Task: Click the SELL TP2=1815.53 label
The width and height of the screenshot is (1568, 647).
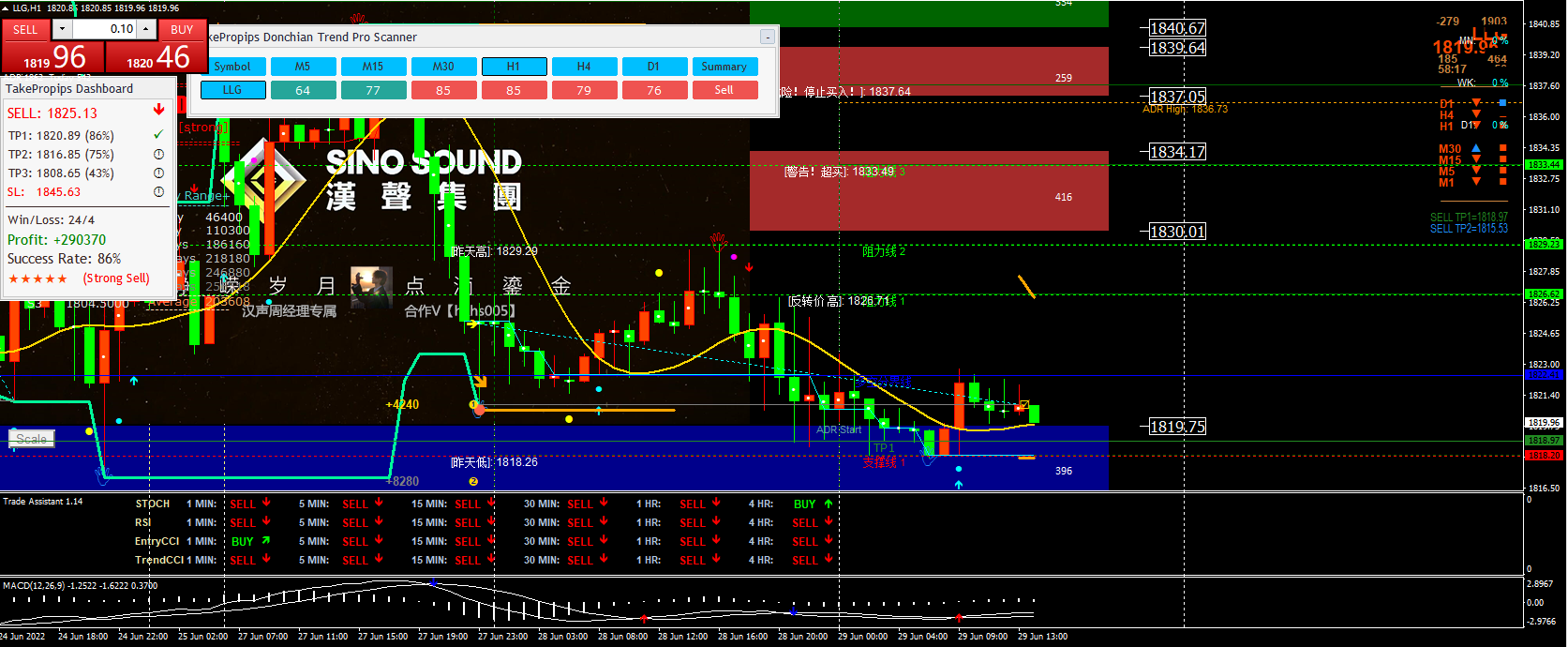Action: tap(1469, 228)
